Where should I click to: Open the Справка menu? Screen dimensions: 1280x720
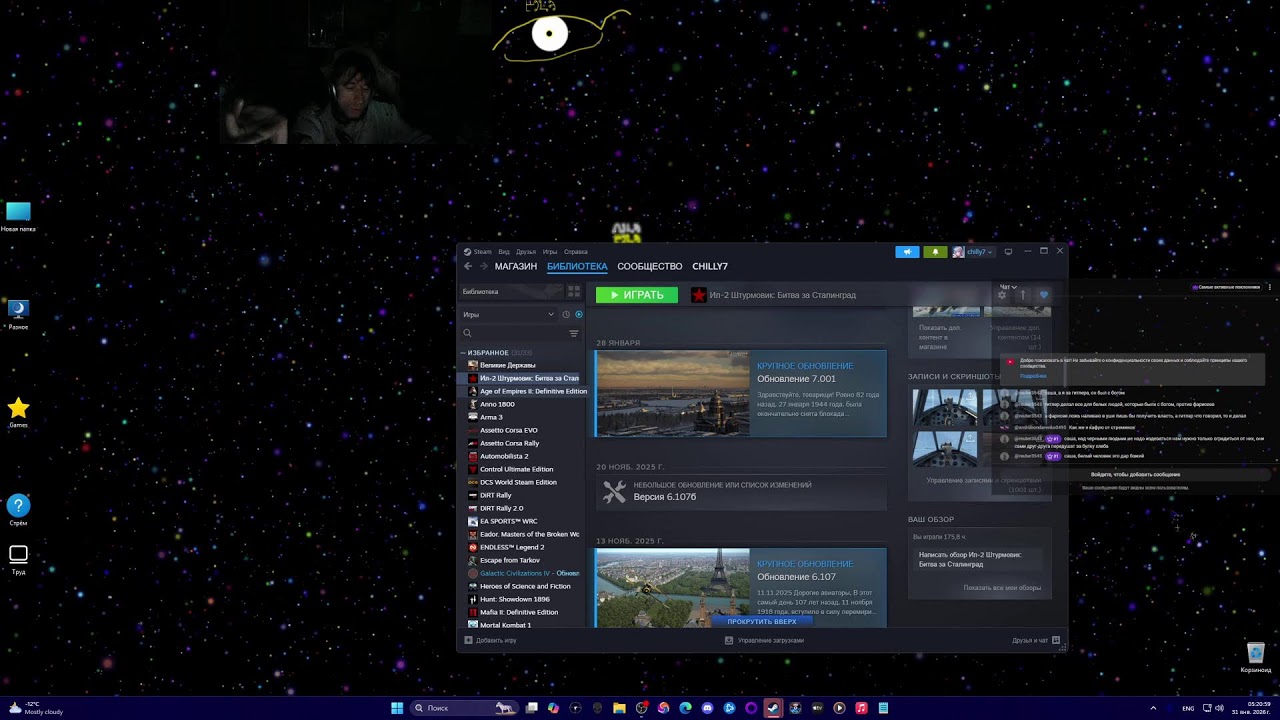pyautogui.click(x=576, y=252)
